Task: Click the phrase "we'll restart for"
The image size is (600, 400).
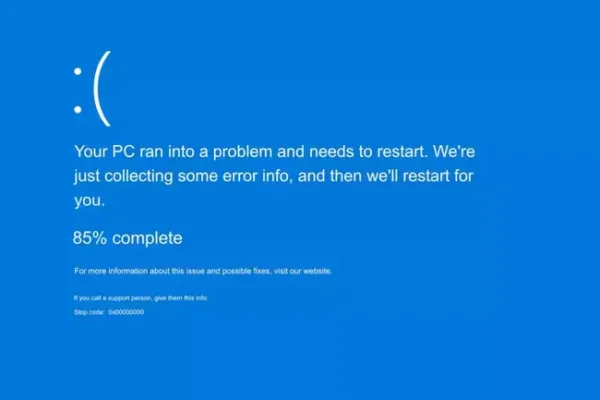Action: (x=420, y=176)
